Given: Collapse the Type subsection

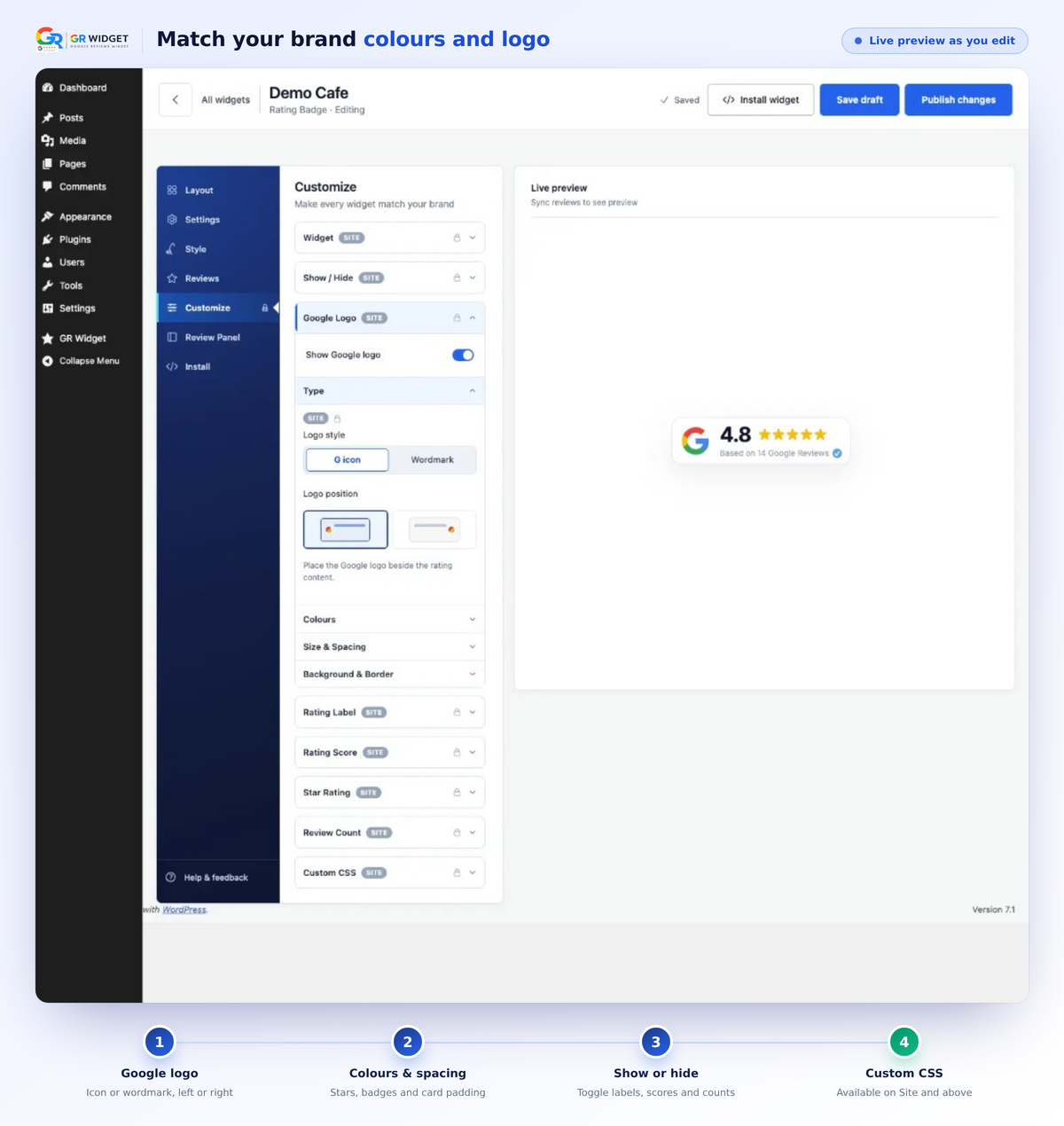Looking at the screenshot, I should (389, 391).
